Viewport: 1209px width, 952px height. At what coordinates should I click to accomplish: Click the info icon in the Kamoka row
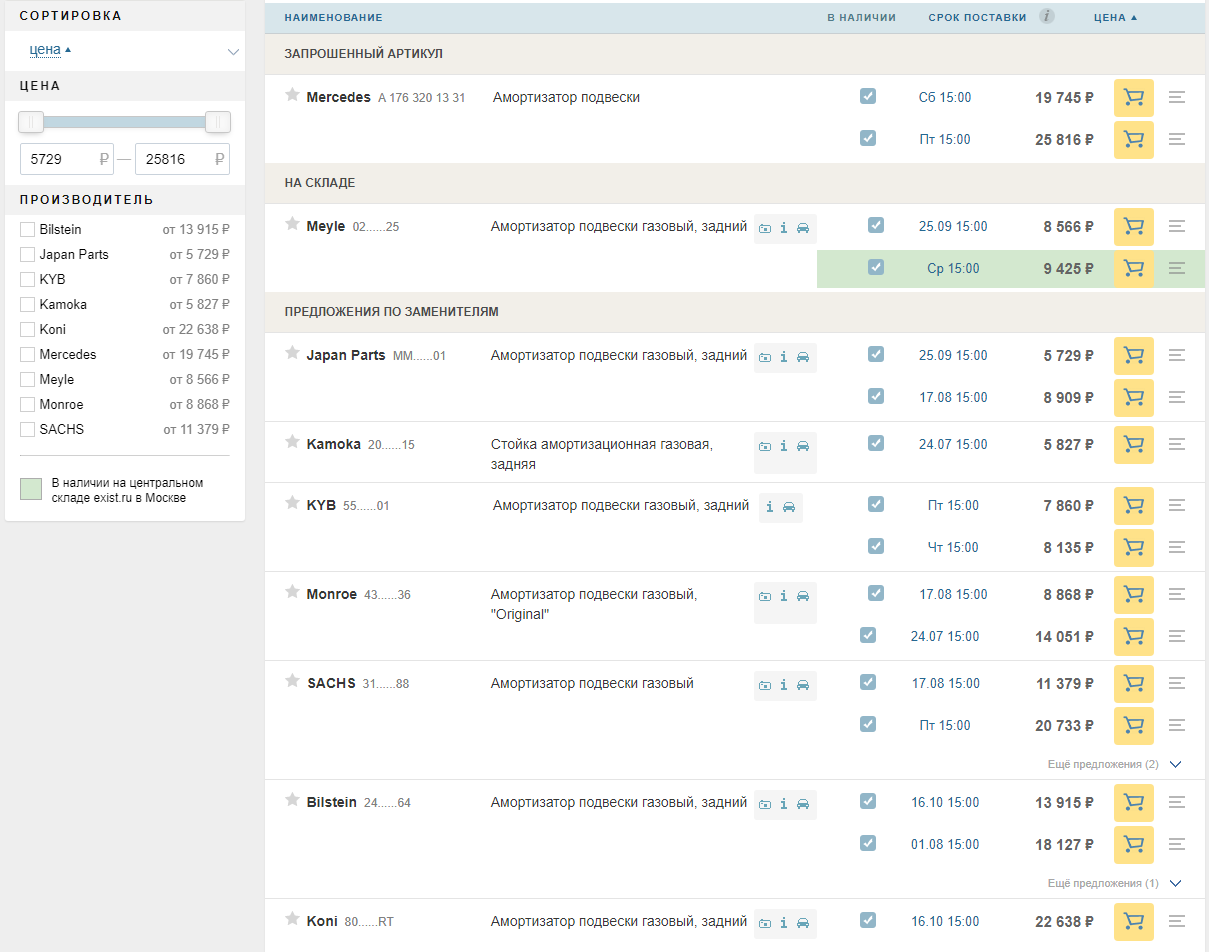784,446
